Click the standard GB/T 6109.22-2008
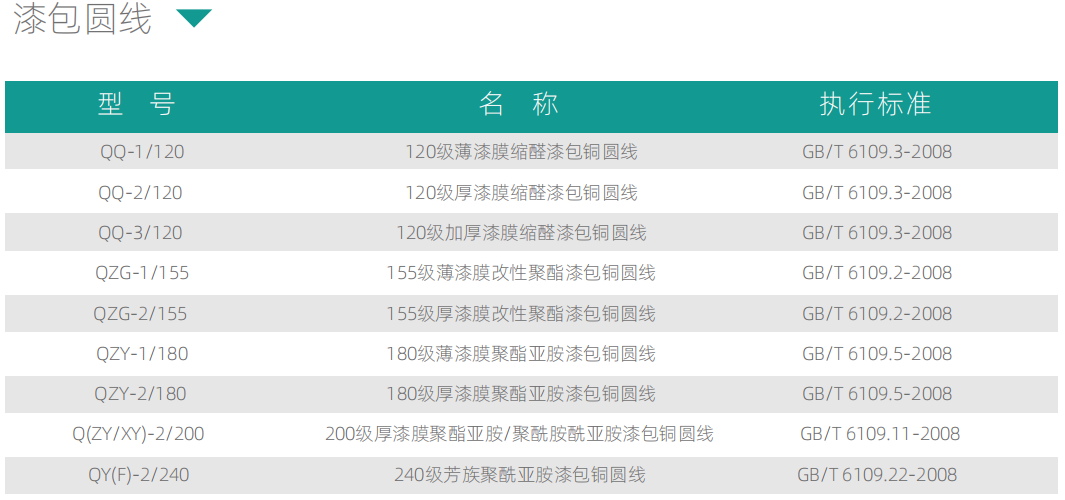The height and width of the screenshot is (500, 1065). (x=877, y=475)
